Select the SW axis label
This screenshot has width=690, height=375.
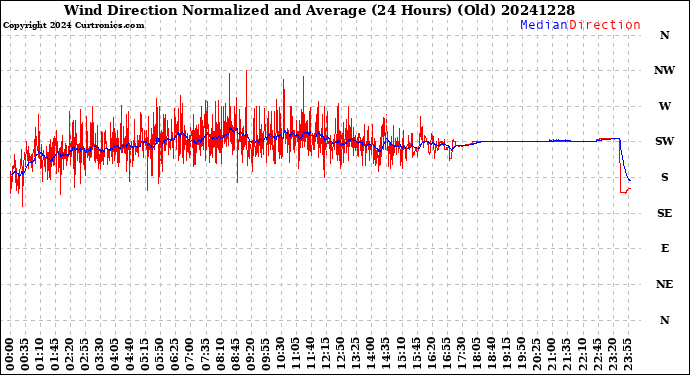pyautogui.click(x=664, y=141)
